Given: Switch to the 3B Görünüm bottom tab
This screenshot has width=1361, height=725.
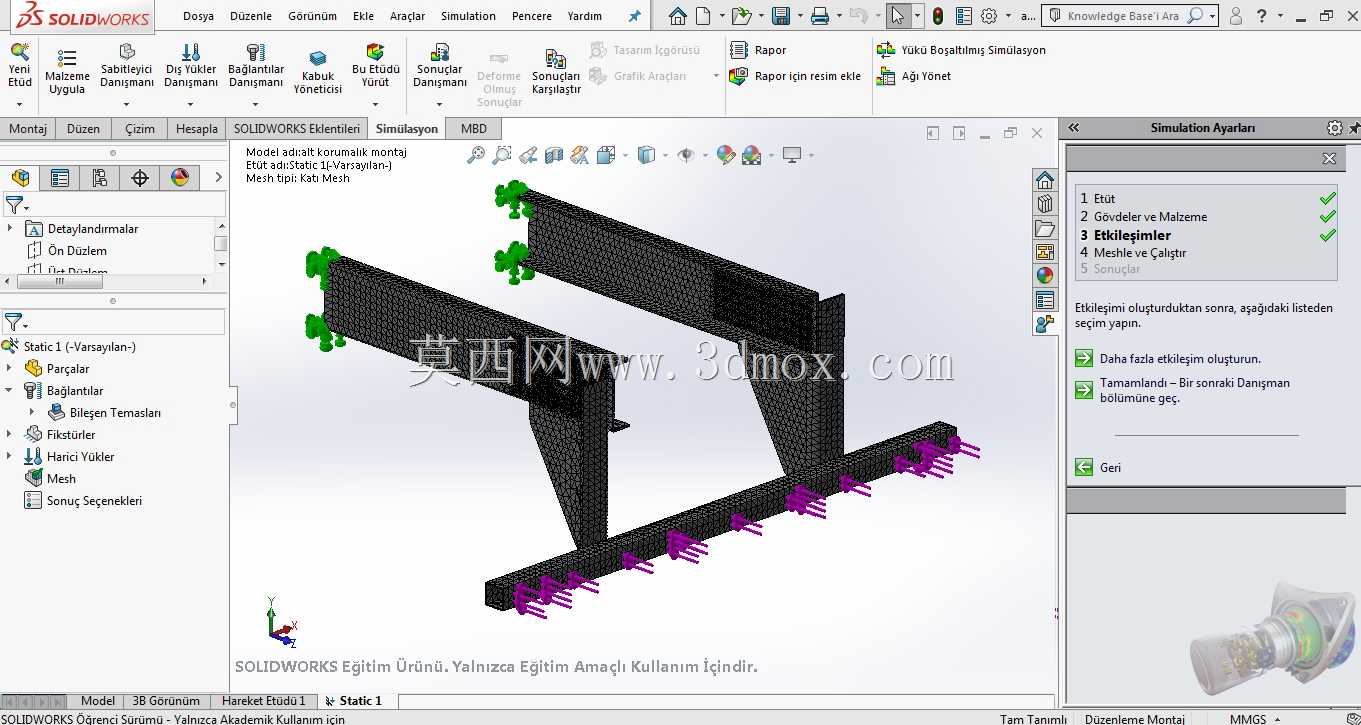Looking at the screenshot, I should pyautogui.click(x=166, y=701).
